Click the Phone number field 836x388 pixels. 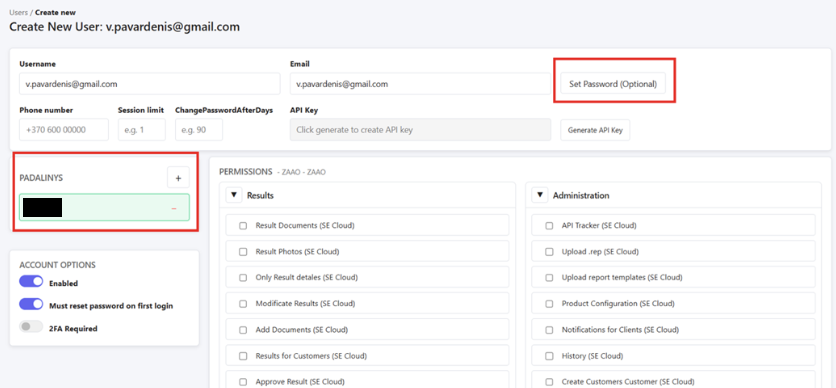pos(64,130)
